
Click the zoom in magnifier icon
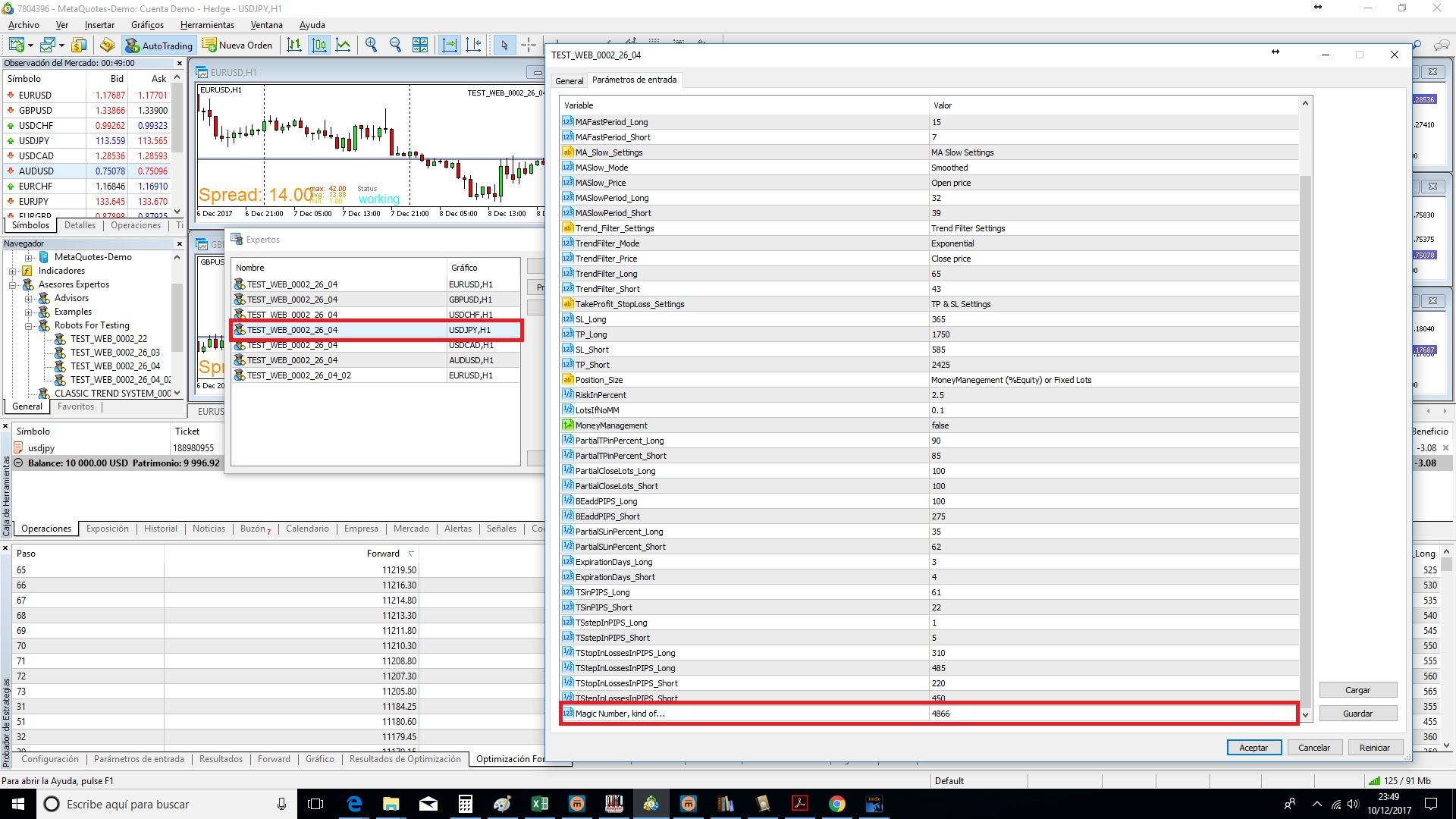pyautogui.click(x=371, y=45)
